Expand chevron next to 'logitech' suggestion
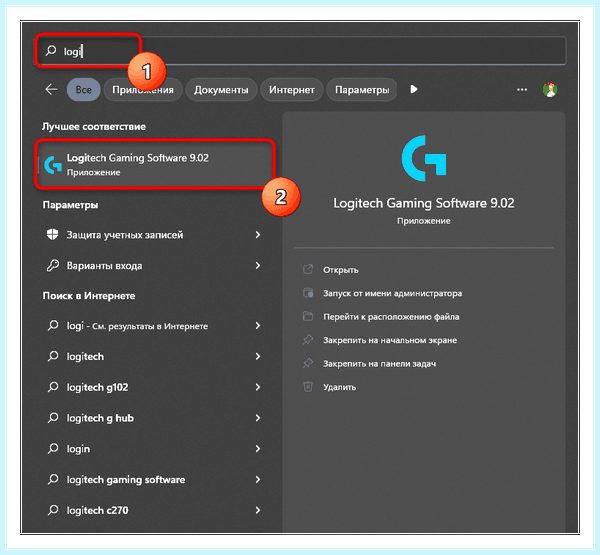 pyautogui.click(x=258, y=356)
